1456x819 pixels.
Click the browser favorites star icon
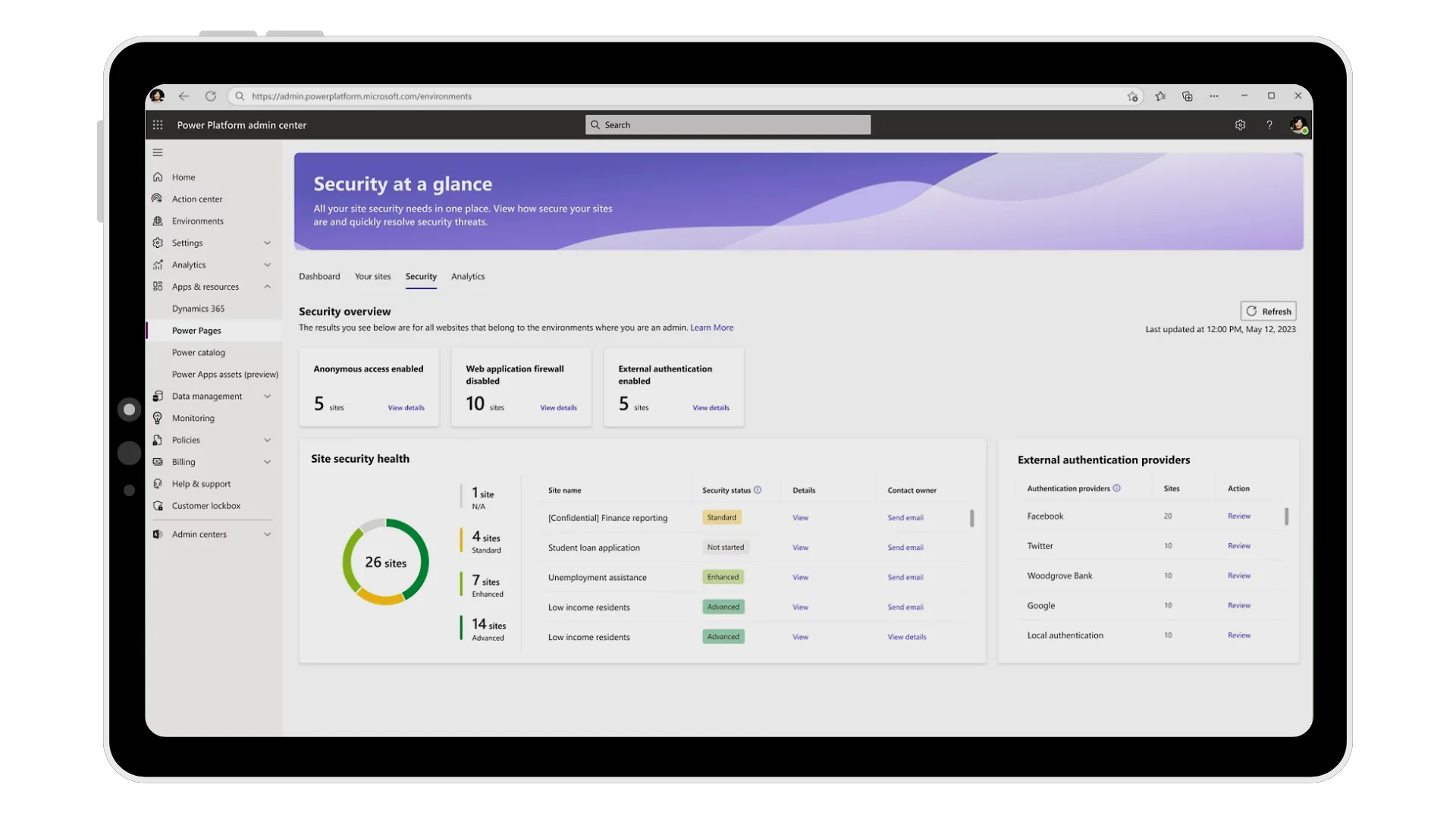pyautogui.click(x=1160, y=96)
